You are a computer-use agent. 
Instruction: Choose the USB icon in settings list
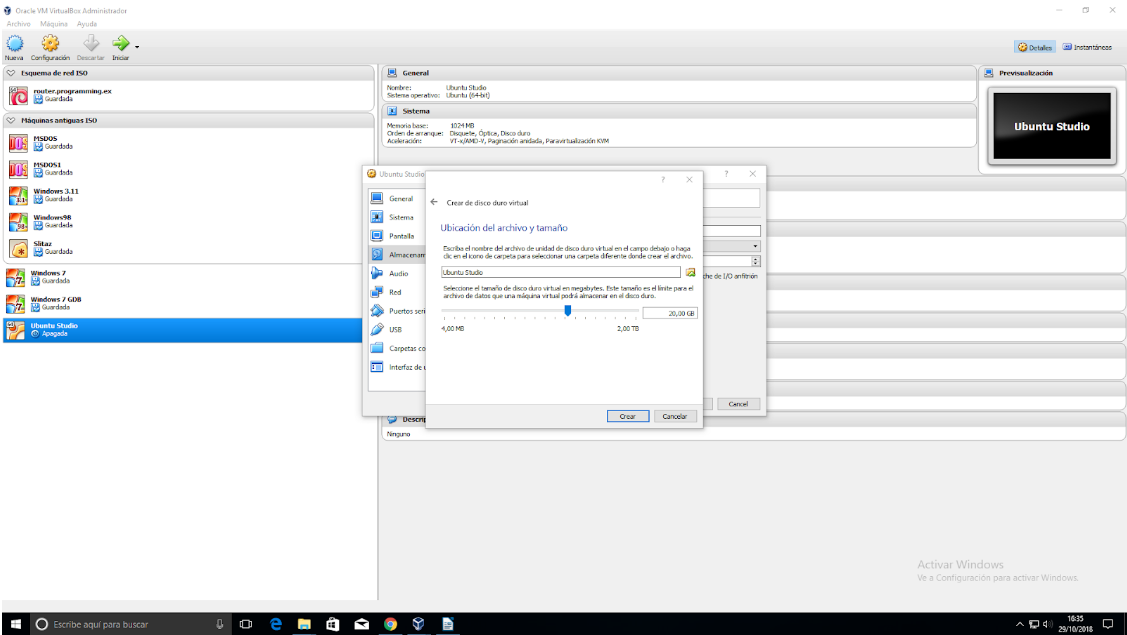point(377,329)
